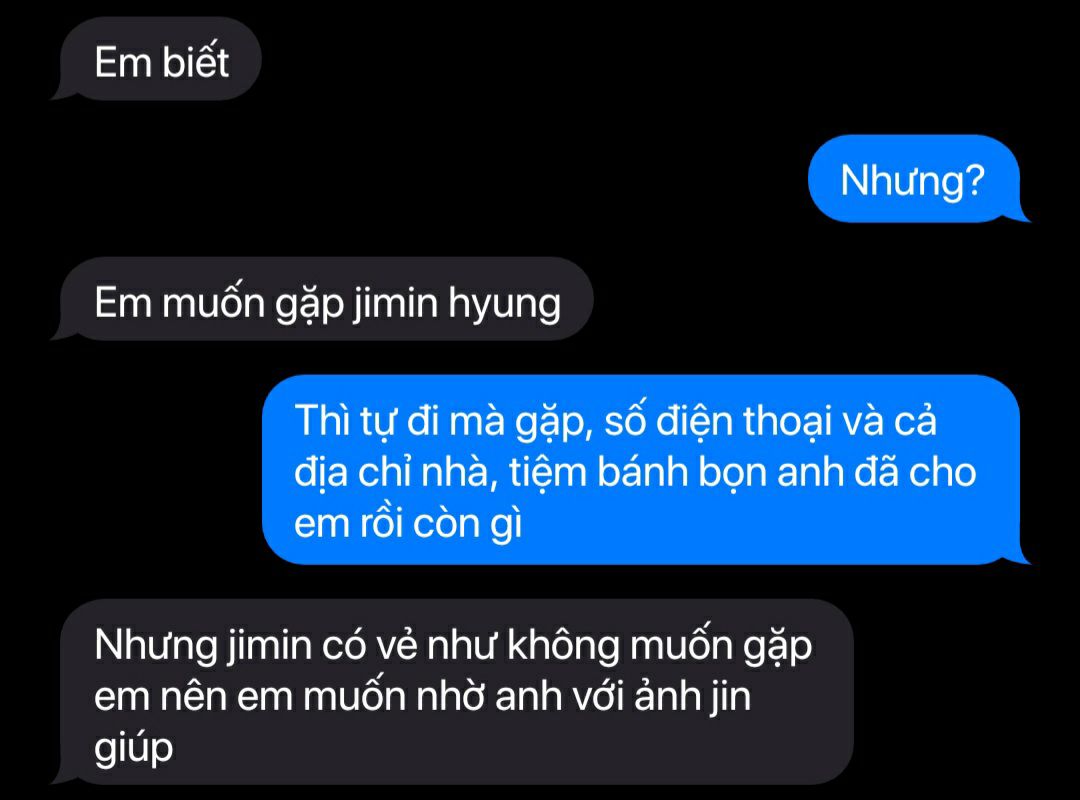Viewport: 1080px width, 800px height.
Task: Click the "em rồi còn gì" line in blue bubble
Action: (408, 525)
